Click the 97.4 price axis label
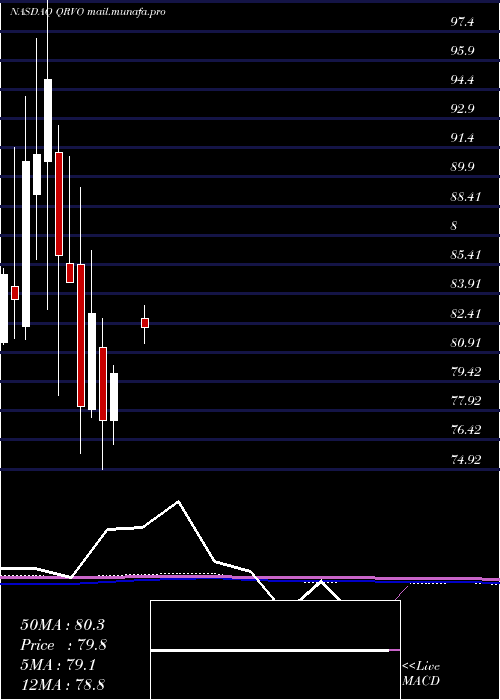 [x=462, y=22]
